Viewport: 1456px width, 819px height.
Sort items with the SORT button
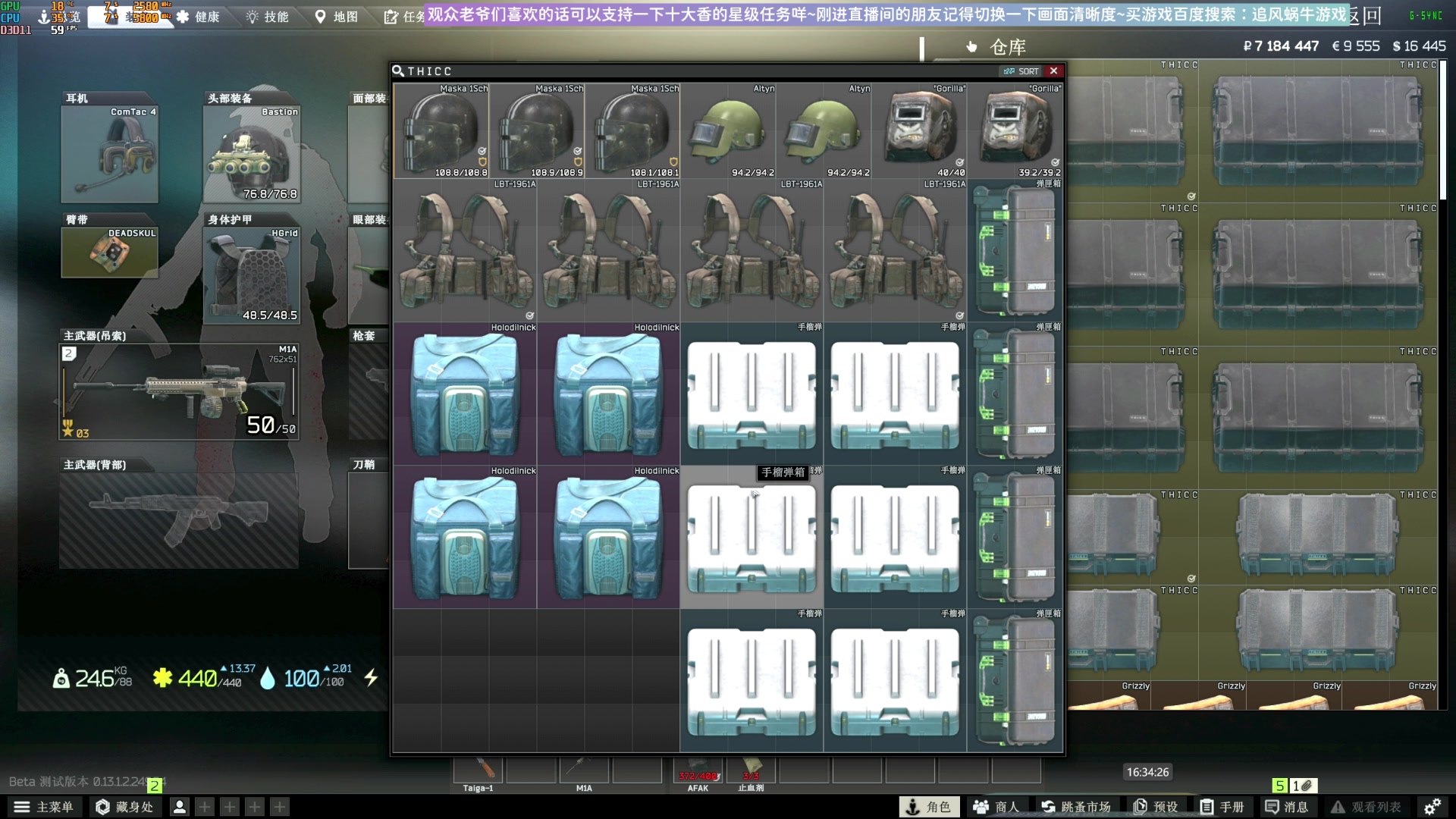(1021, 71)
